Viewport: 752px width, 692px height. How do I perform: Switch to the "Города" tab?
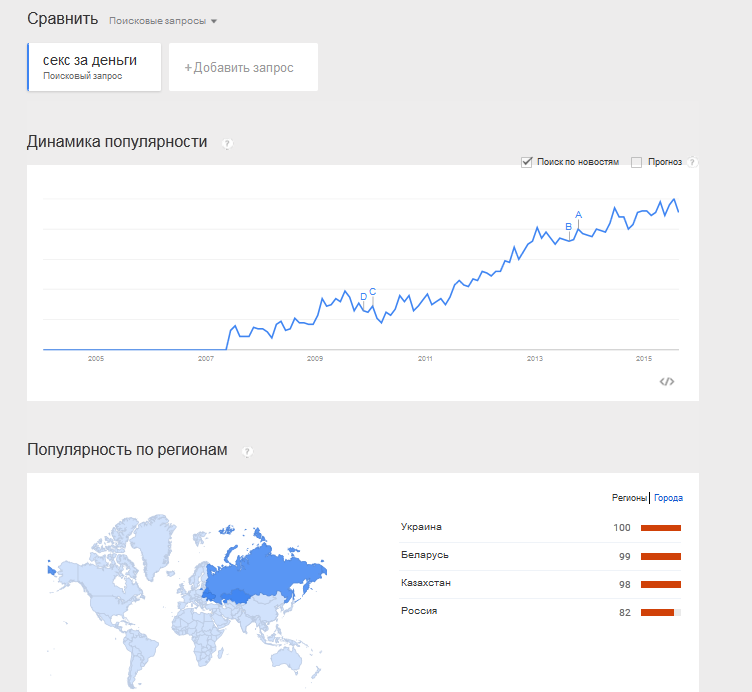[669, 498]
